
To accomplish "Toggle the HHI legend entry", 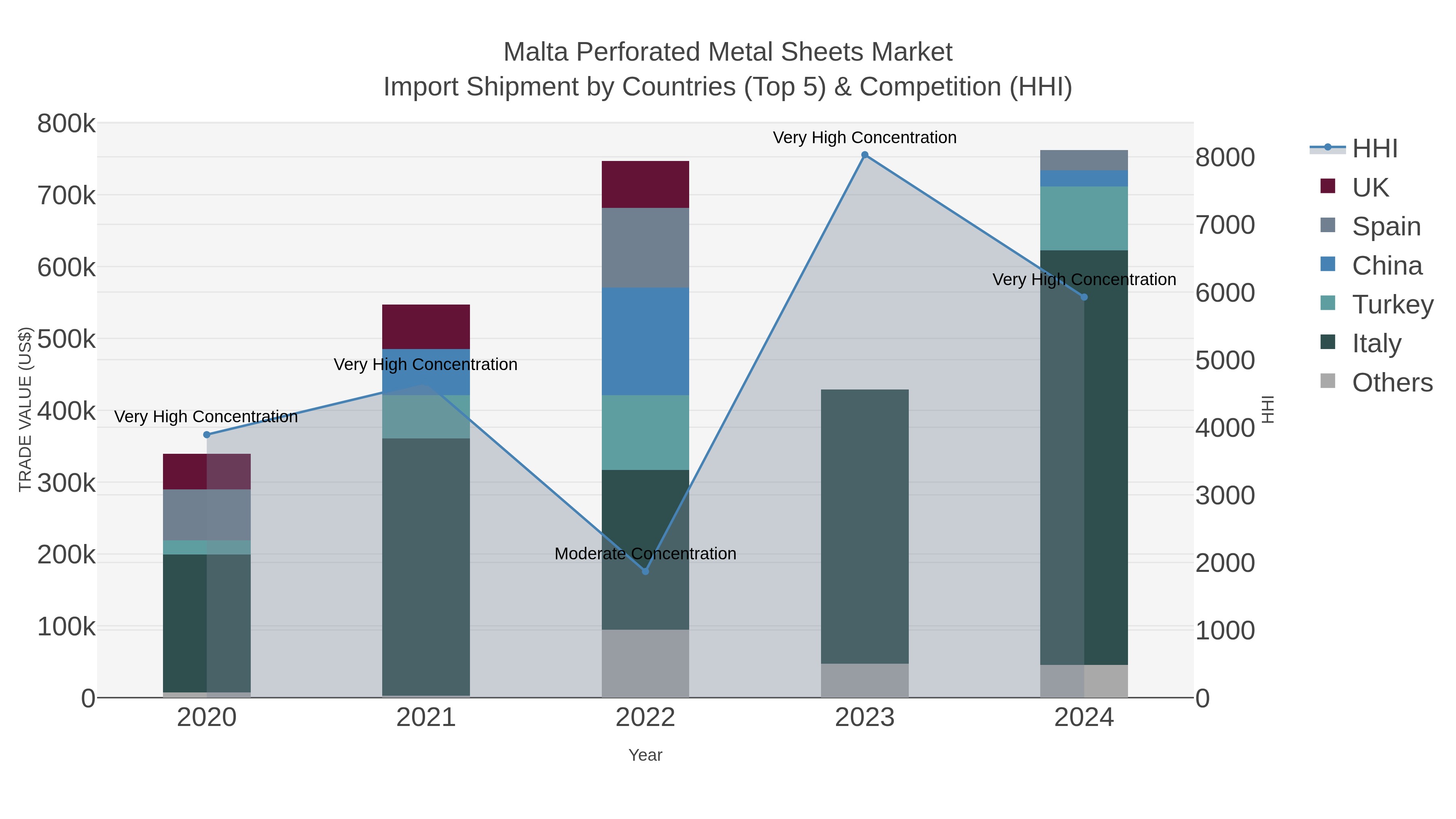I will point(1354,148).
